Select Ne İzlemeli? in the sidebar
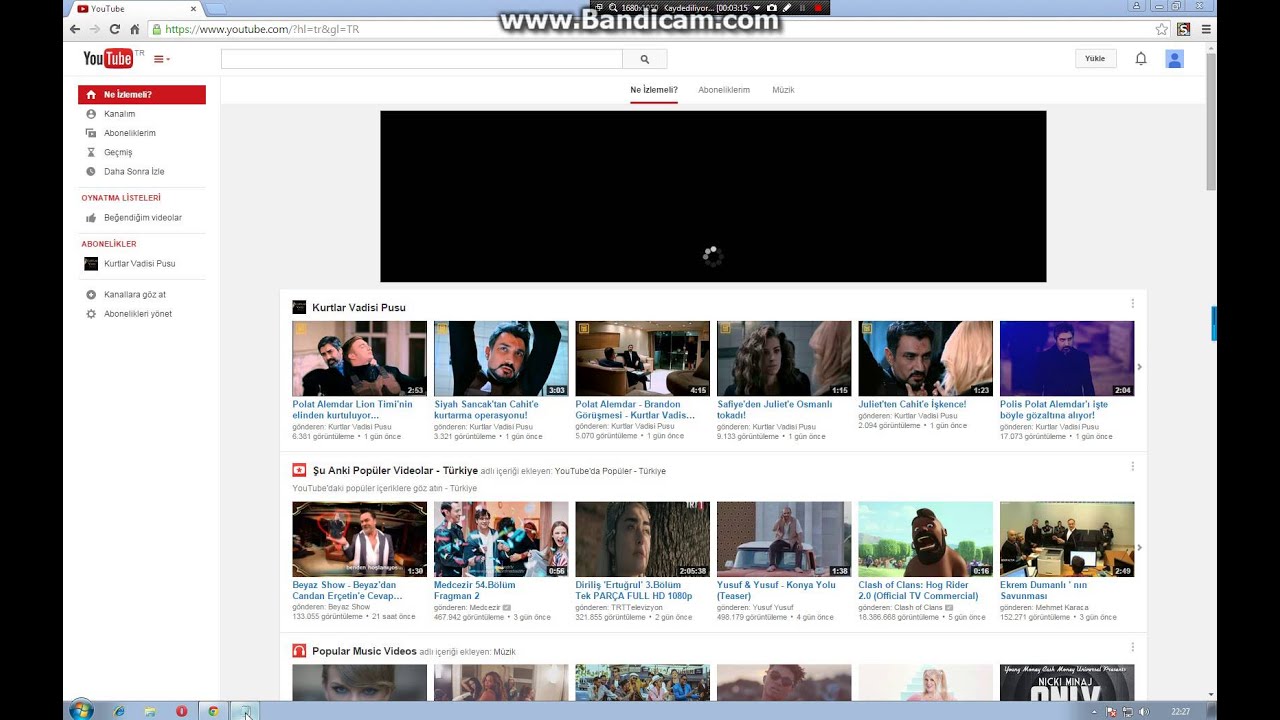 (142, 95)
